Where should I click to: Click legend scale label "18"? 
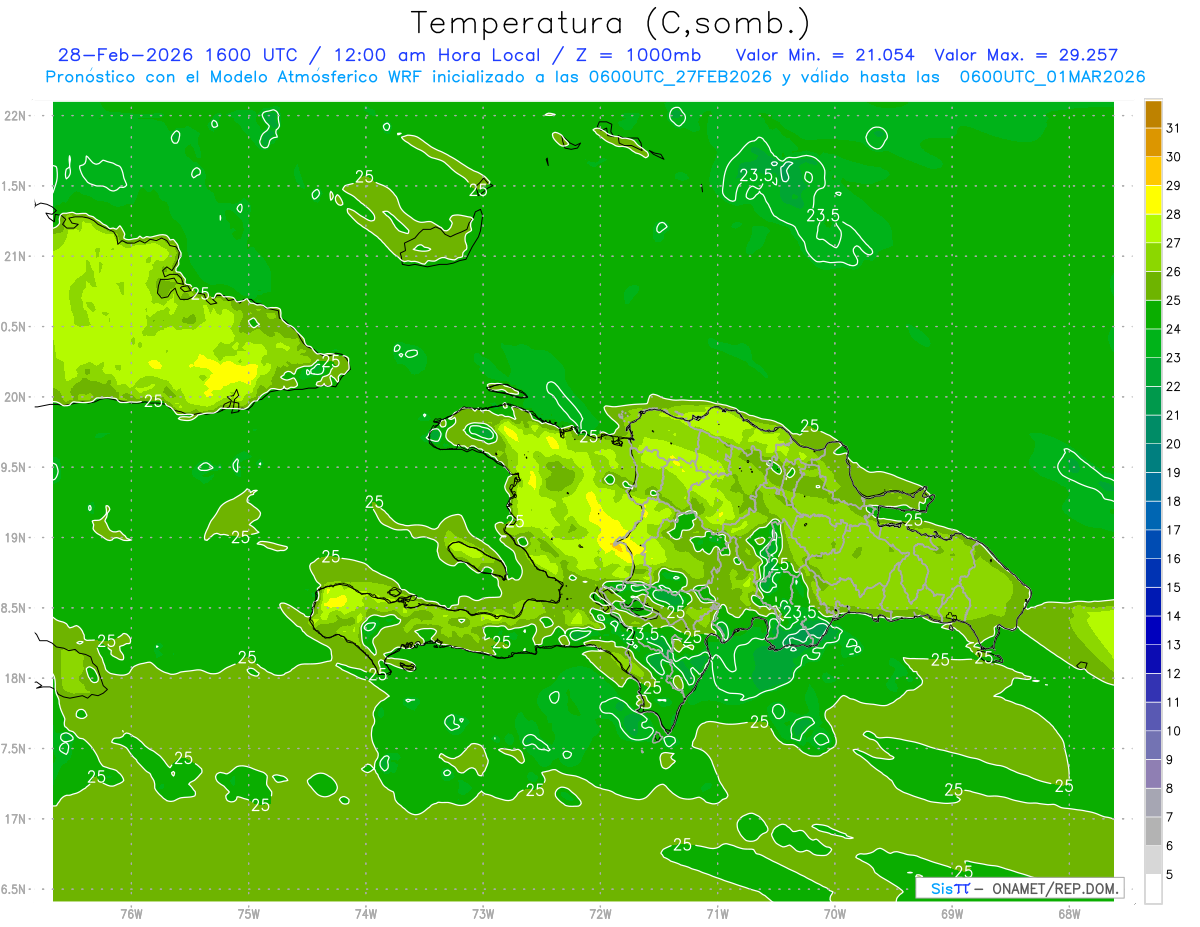pyautogui.click(x=1174, y=501)
